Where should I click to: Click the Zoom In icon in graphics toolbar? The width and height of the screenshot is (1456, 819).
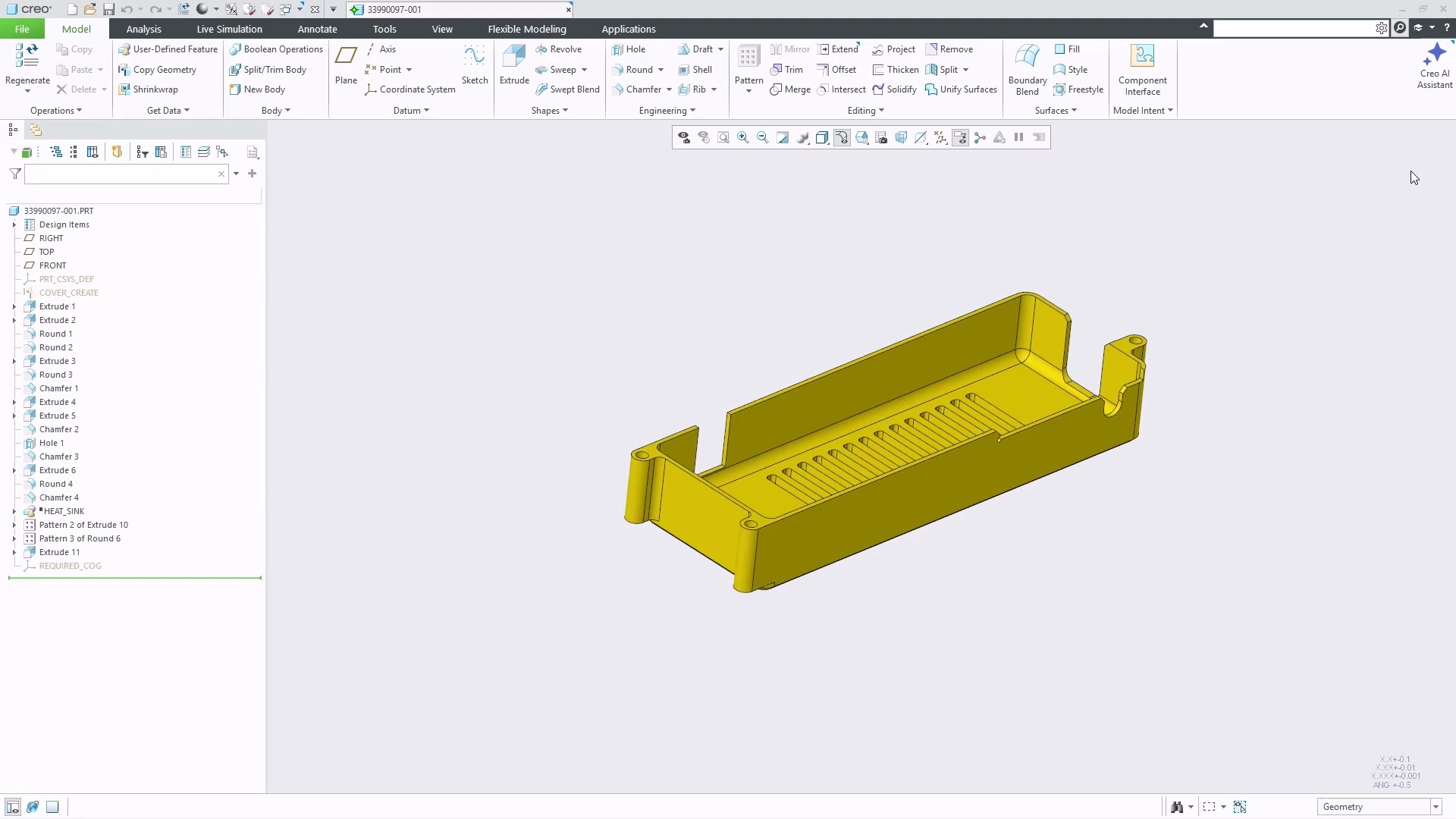coord(743,137)
